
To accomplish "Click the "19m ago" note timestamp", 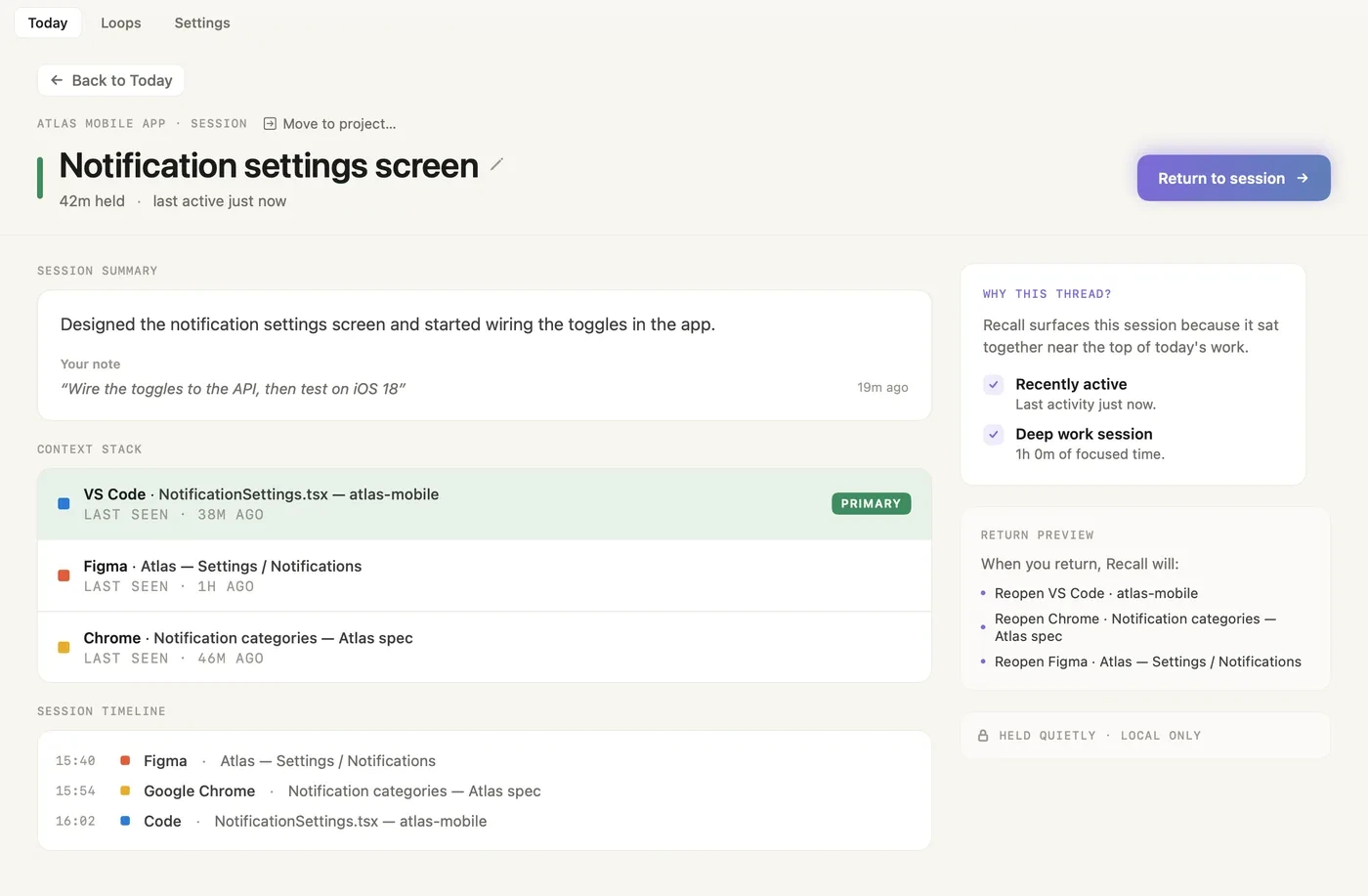I will click(882, 388).
